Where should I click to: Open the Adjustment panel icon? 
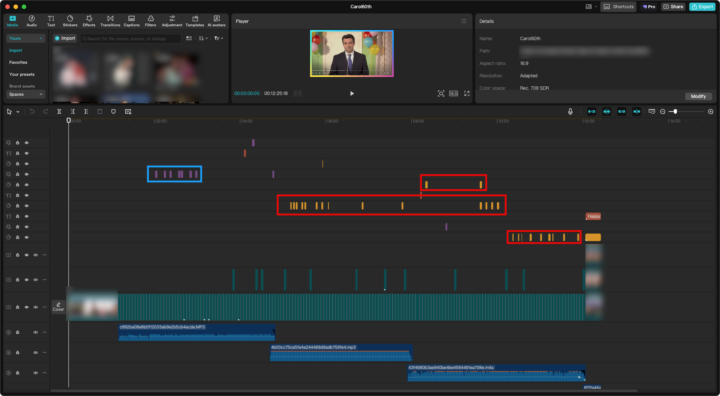coord(172,21)
